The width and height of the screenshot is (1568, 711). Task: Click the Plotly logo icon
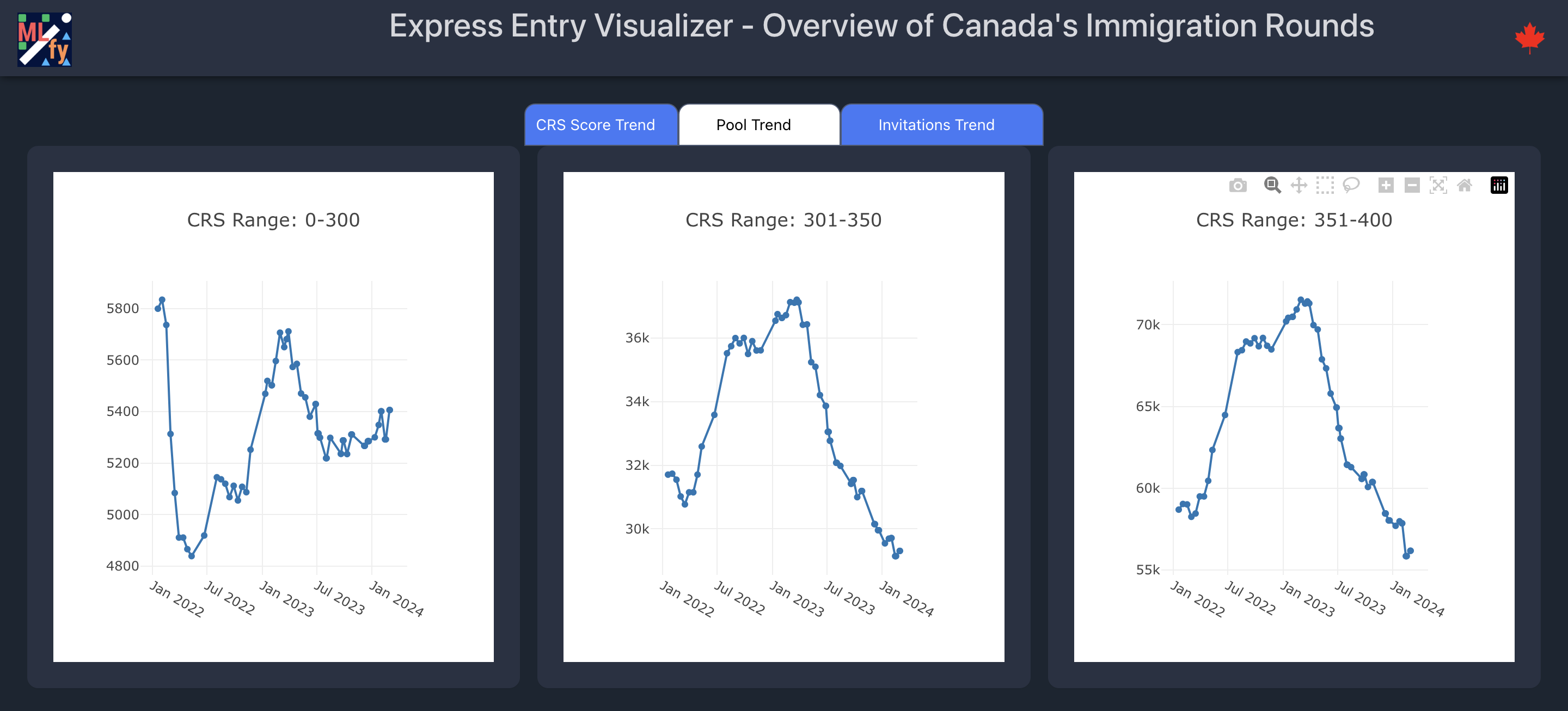pos(1499,185)
